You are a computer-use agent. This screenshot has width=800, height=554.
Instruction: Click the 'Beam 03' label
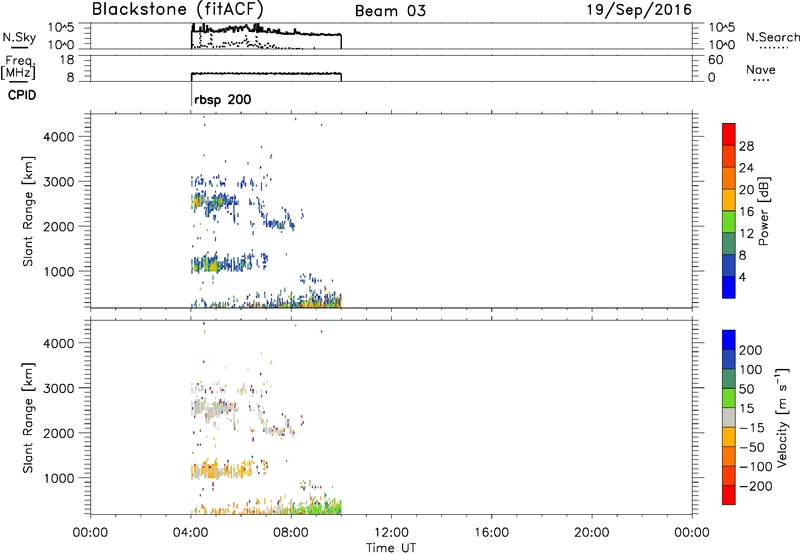pyautogui.click(x=390, y=11)
